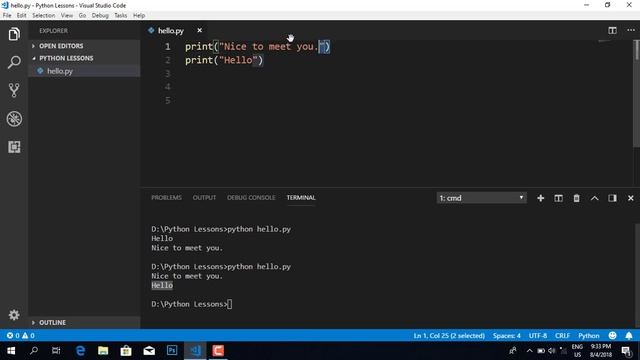Split the terminal panel

pos(558,198)
